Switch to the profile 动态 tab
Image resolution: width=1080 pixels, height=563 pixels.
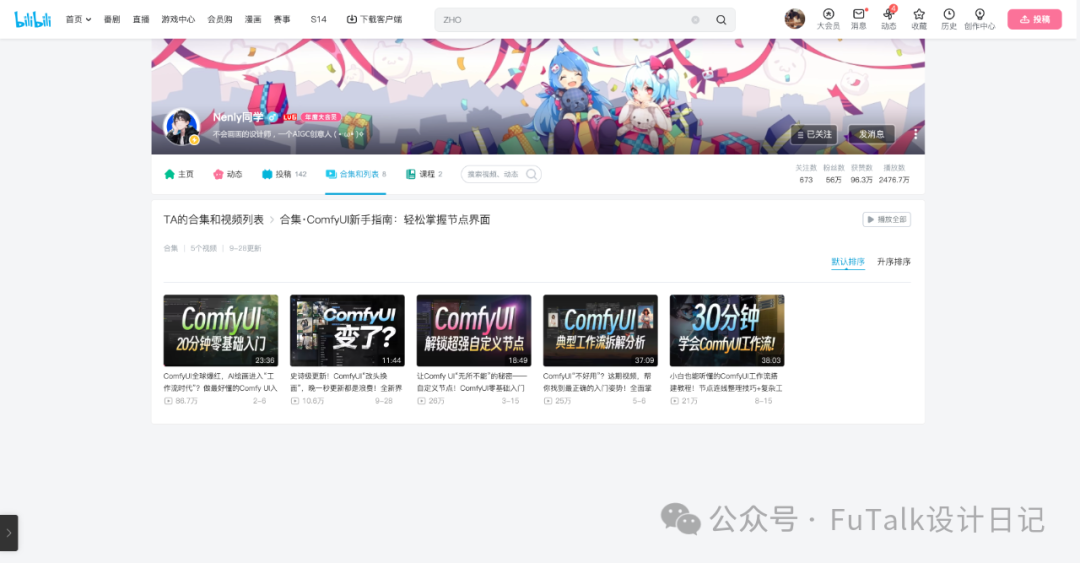tap(228, 174)
